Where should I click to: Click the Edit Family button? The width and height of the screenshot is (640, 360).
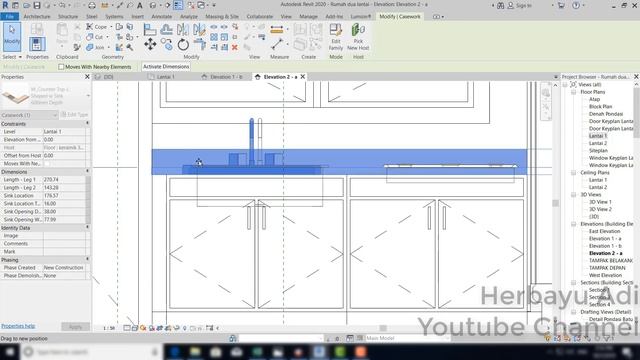336,37
